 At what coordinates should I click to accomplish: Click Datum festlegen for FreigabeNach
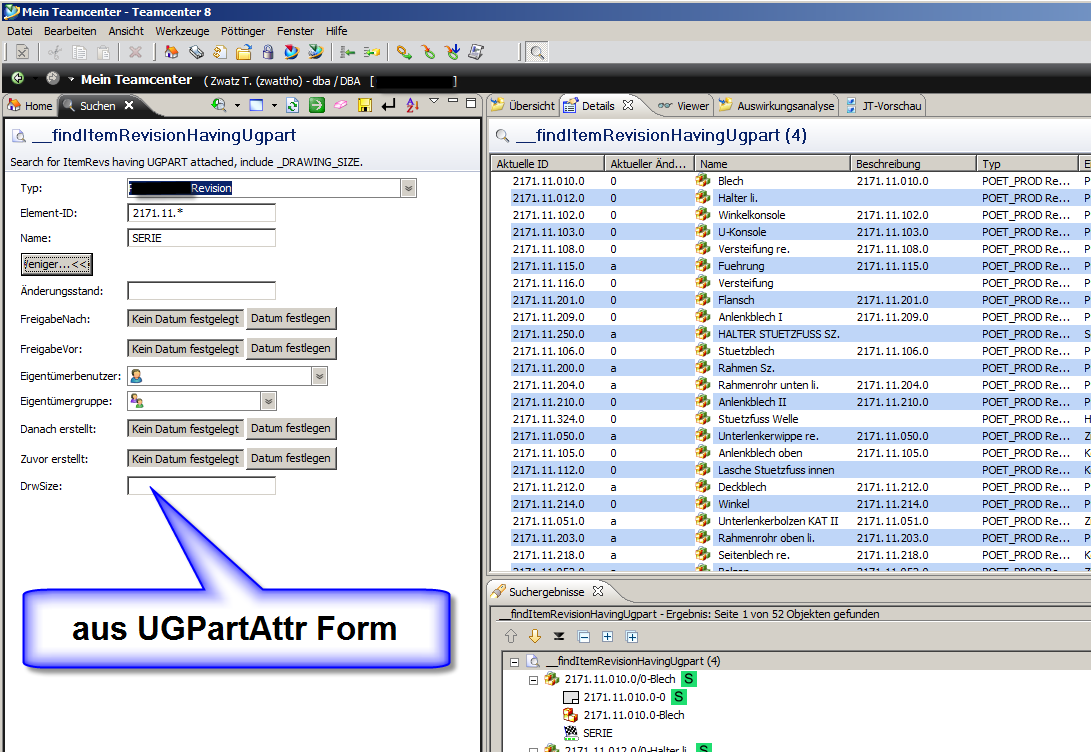[291, 319]
